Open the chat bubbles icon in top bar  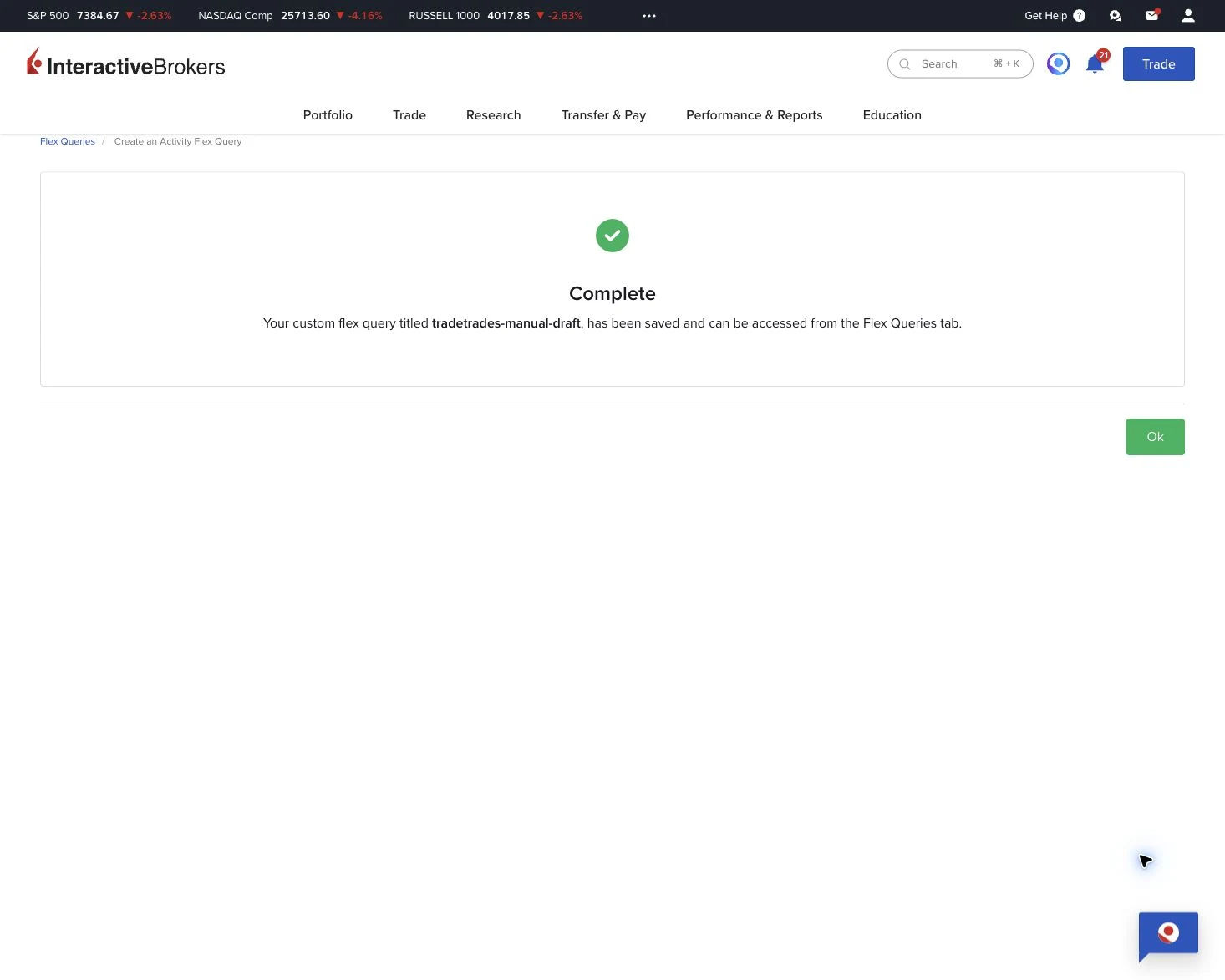(1116, 15)
